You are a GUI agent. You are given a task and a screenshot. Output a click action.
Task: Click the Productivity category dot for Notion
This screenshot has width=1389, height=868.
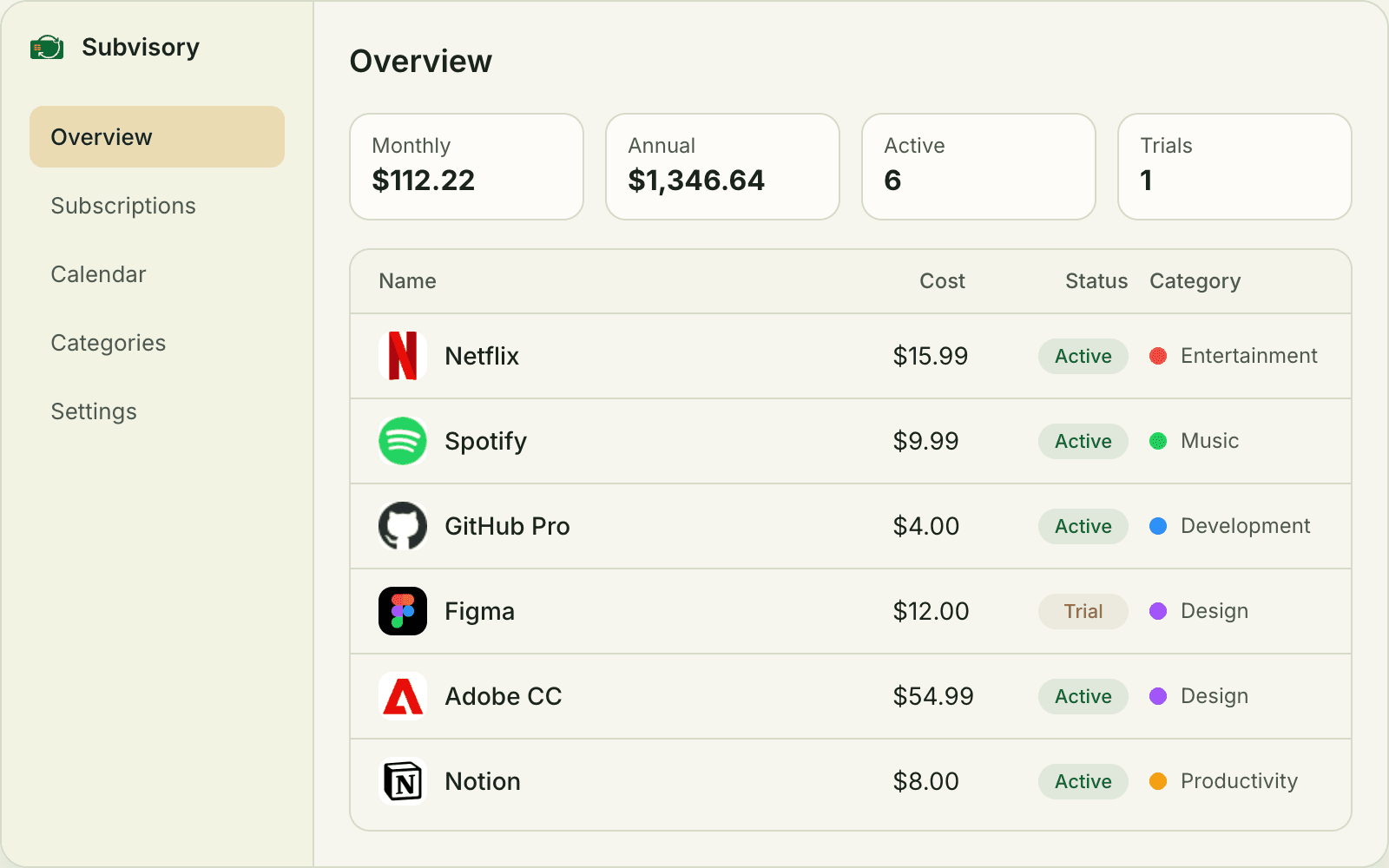pyautogui.click(x=1158, y=781)
